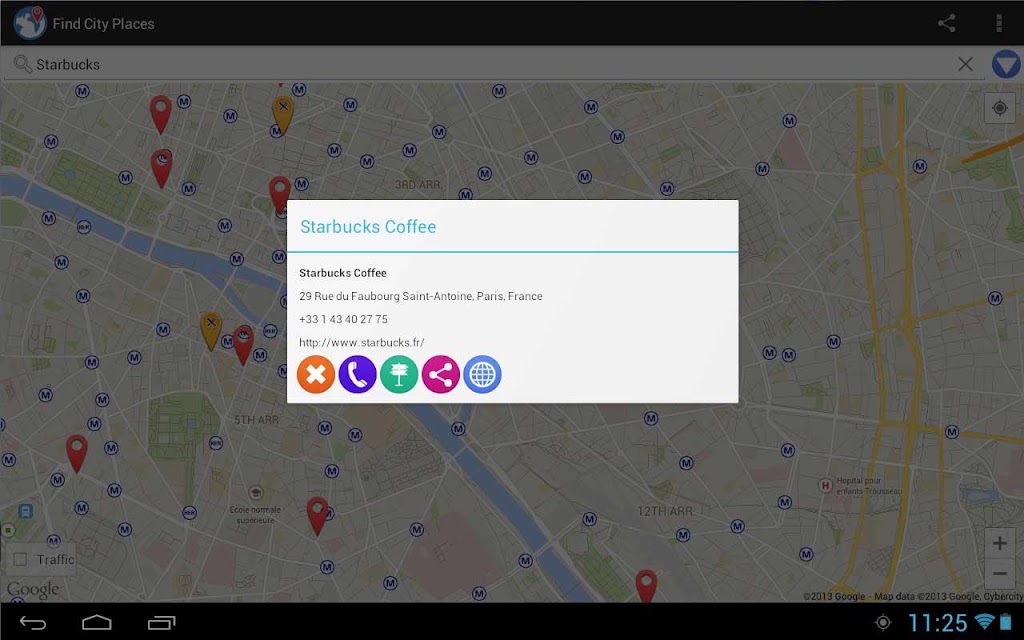
Task: Close the dialog with the orange X
Action: click(316, 374)
